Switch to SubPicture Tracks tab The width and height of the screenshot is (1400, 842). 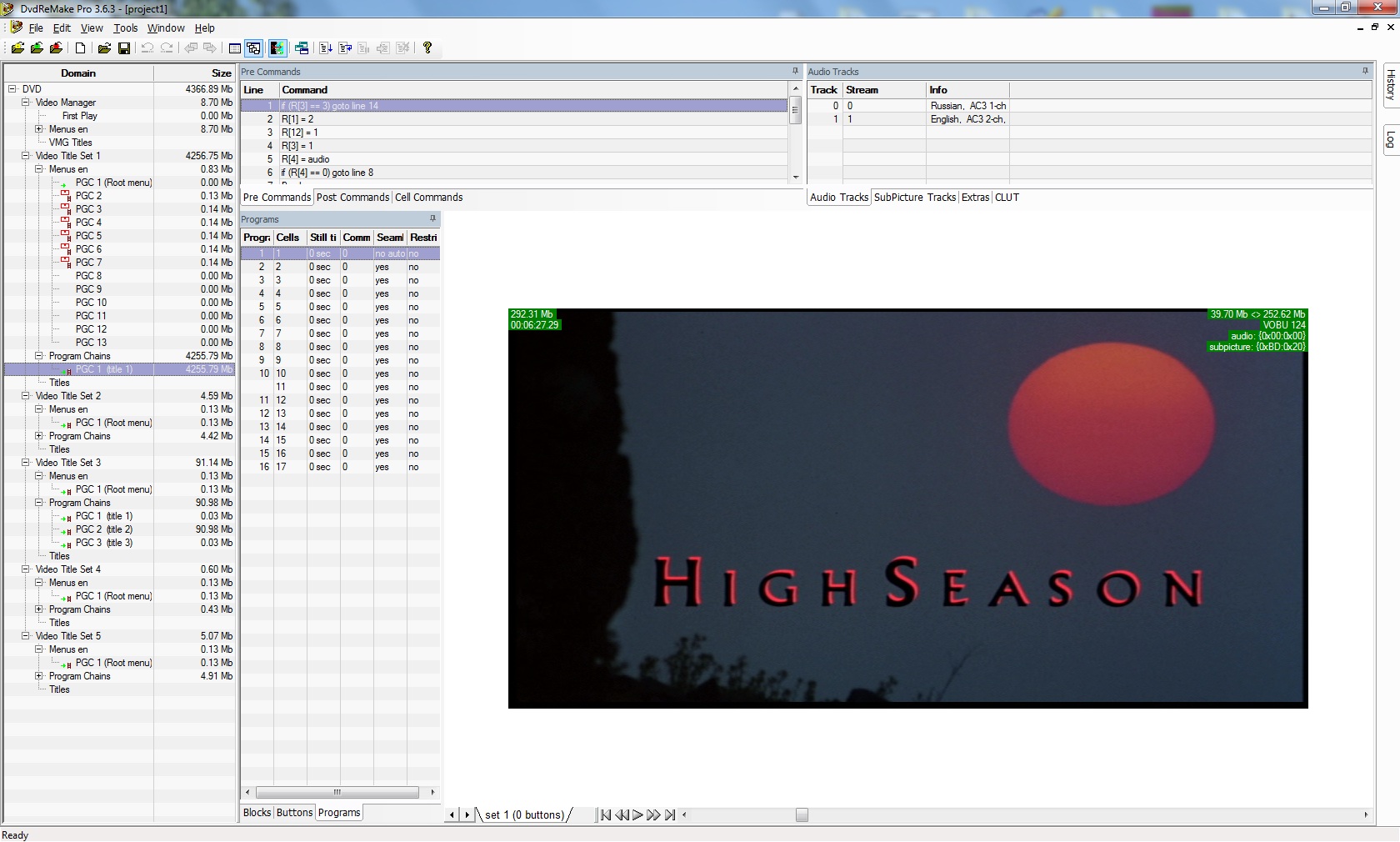(915, 198)
